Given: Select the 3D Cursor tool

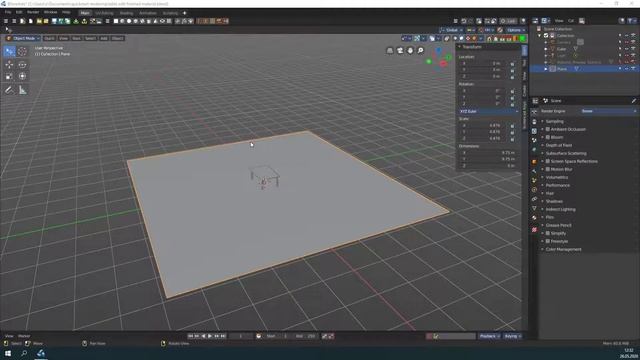Looking at the screenshot, I should click(22, 51).
